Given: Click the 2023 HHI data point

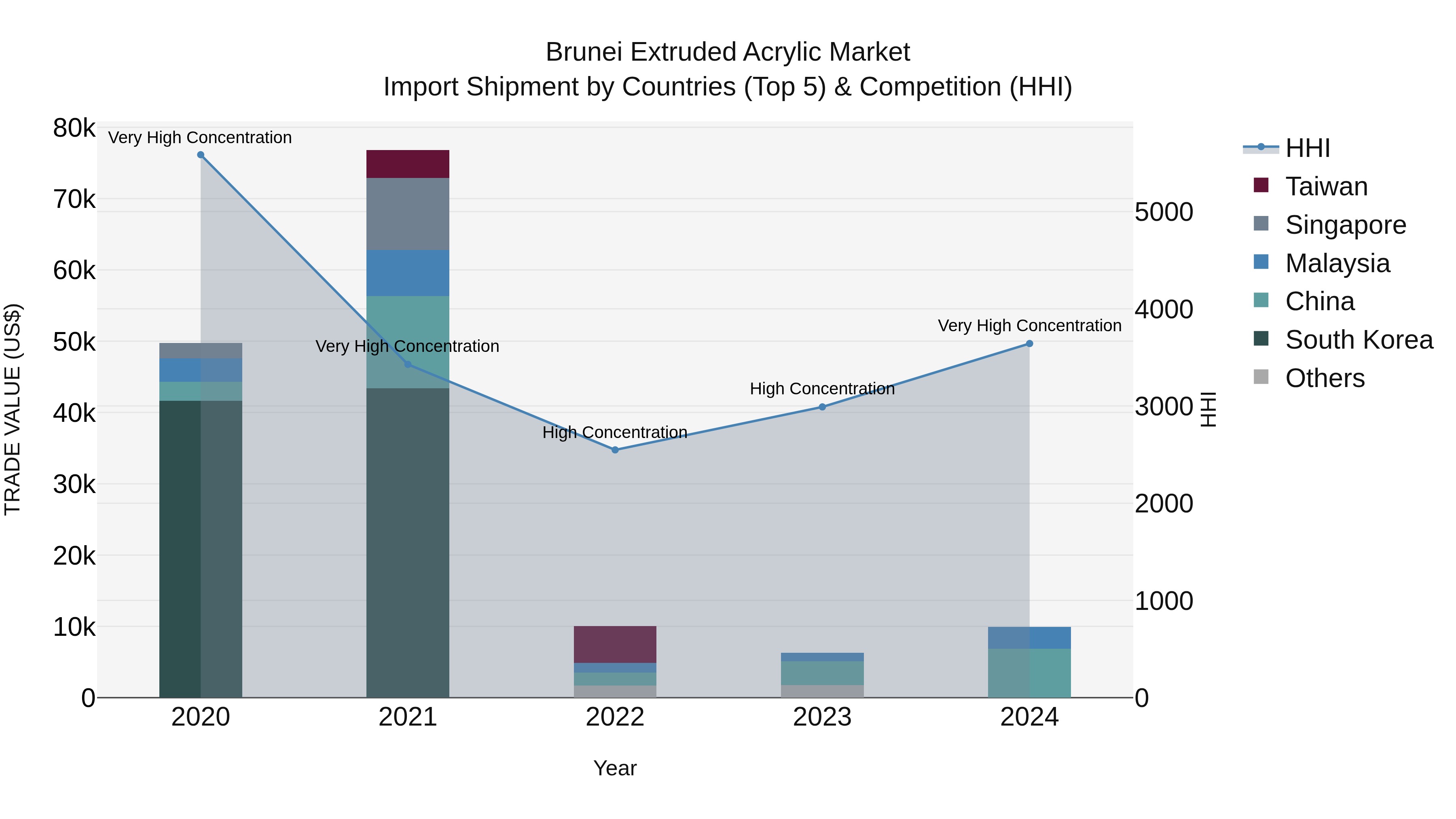Looking at the screenshot, I should [822, 407].
